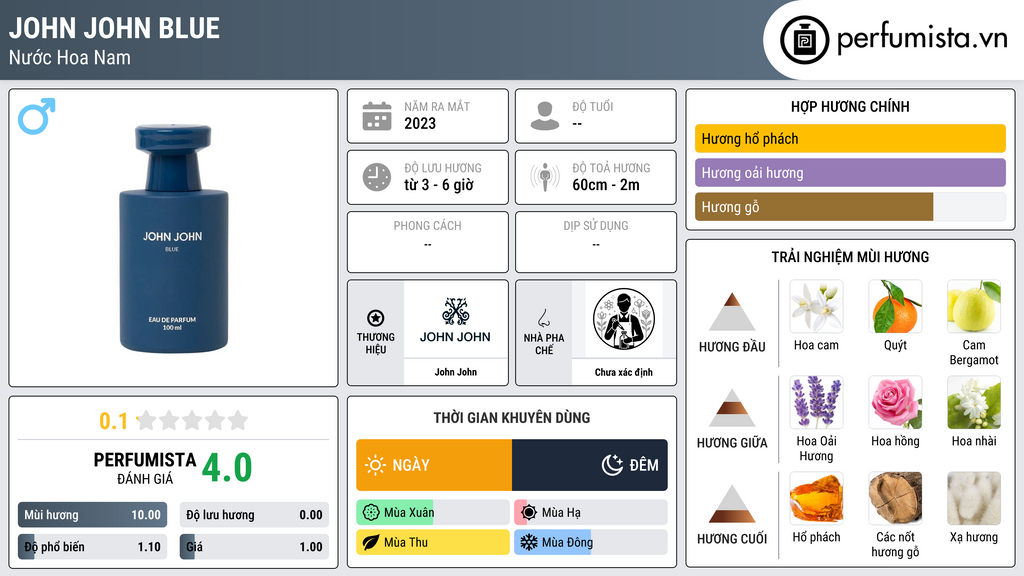Screen dimensions: 1024x576
Task: Click the từ 3 - 6 giờ longevity value
Action: pos(439,185)
